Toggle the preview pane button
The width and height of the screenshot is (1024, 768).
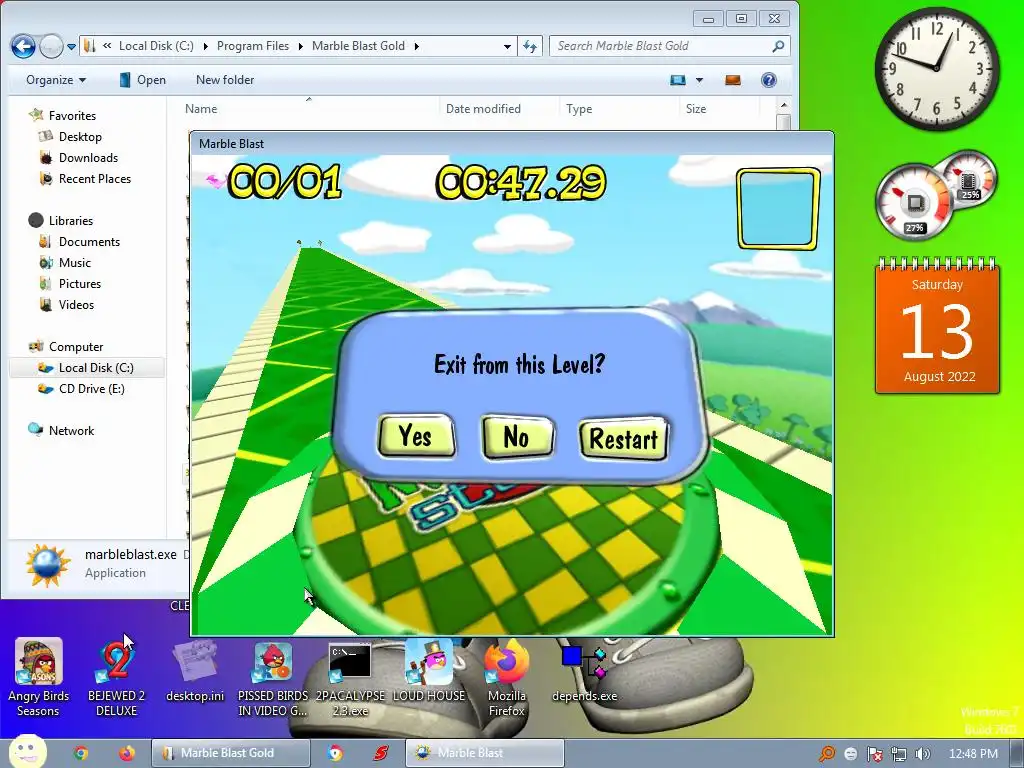pyautogui.click(x=733, y=80)
